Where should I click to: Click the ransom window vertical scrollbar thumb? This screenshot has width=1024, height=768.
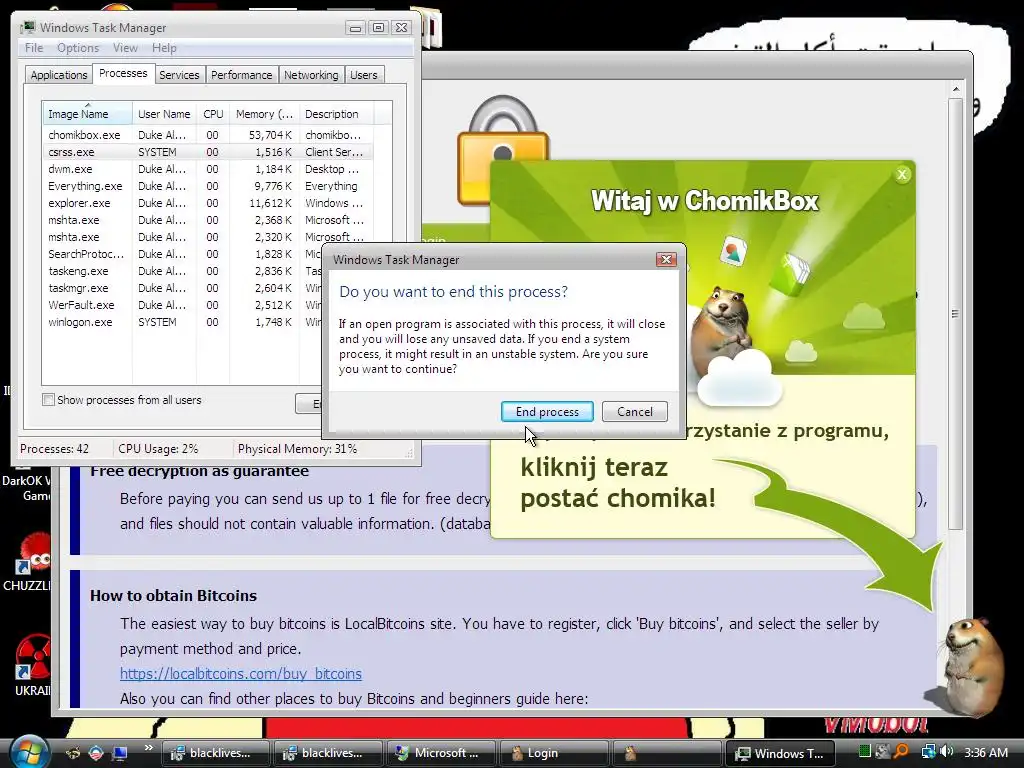[955, 313]
